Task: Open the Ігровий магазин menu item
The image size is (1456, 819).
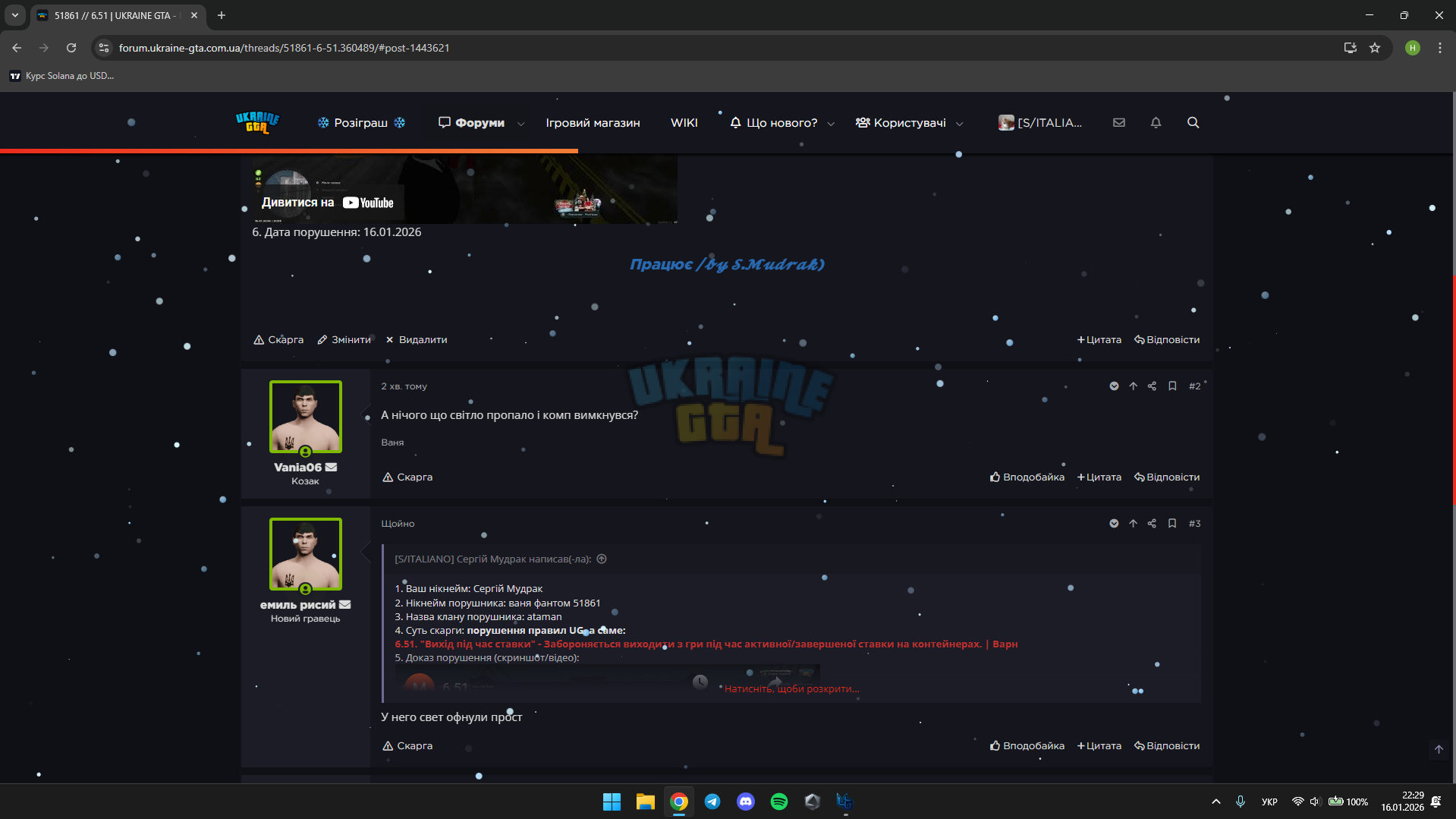Action: tap(593, 123)
